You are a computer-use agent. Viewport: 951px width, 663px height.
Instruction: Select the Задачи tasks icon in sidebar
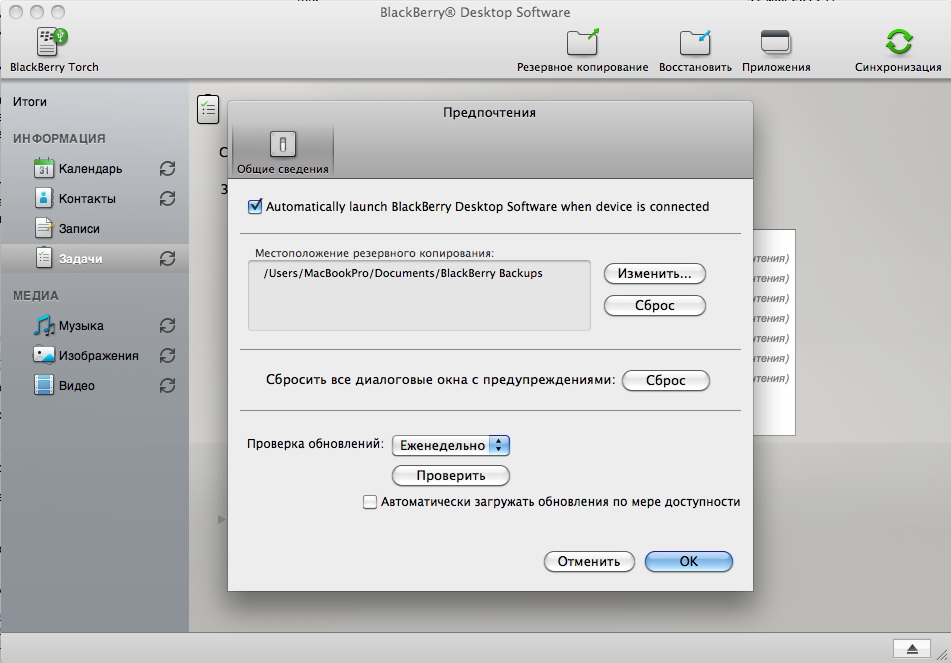[x=44, y=258]
